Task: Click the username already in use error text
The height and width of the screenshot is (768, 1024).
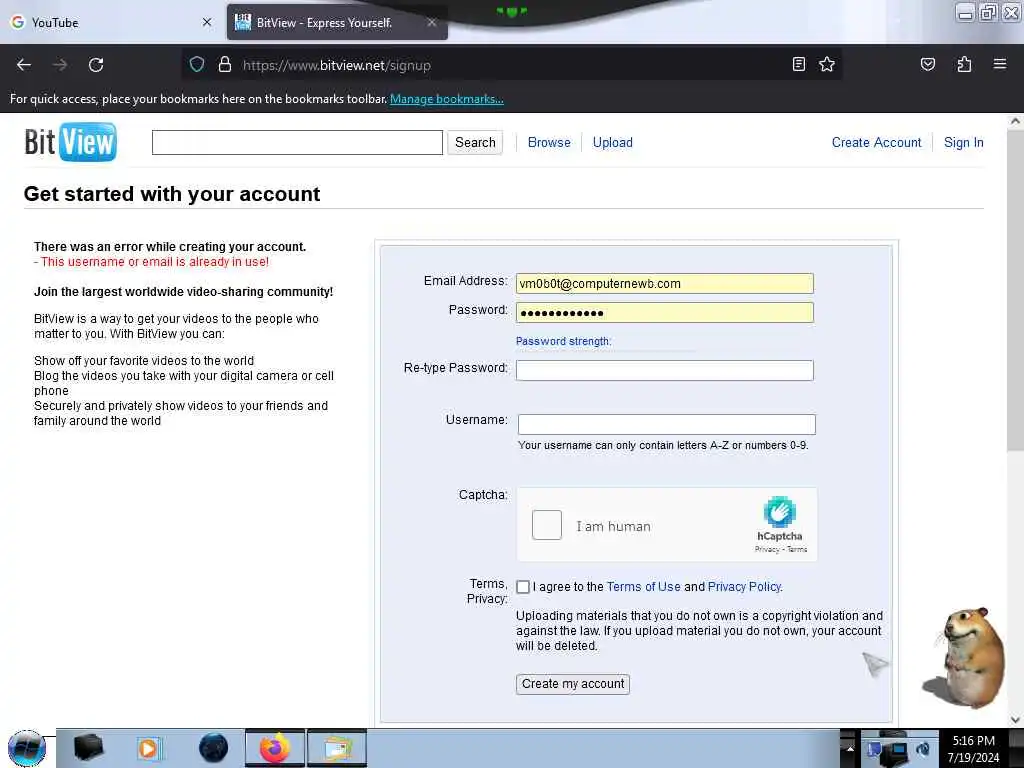Action: (x=151, y=262)
